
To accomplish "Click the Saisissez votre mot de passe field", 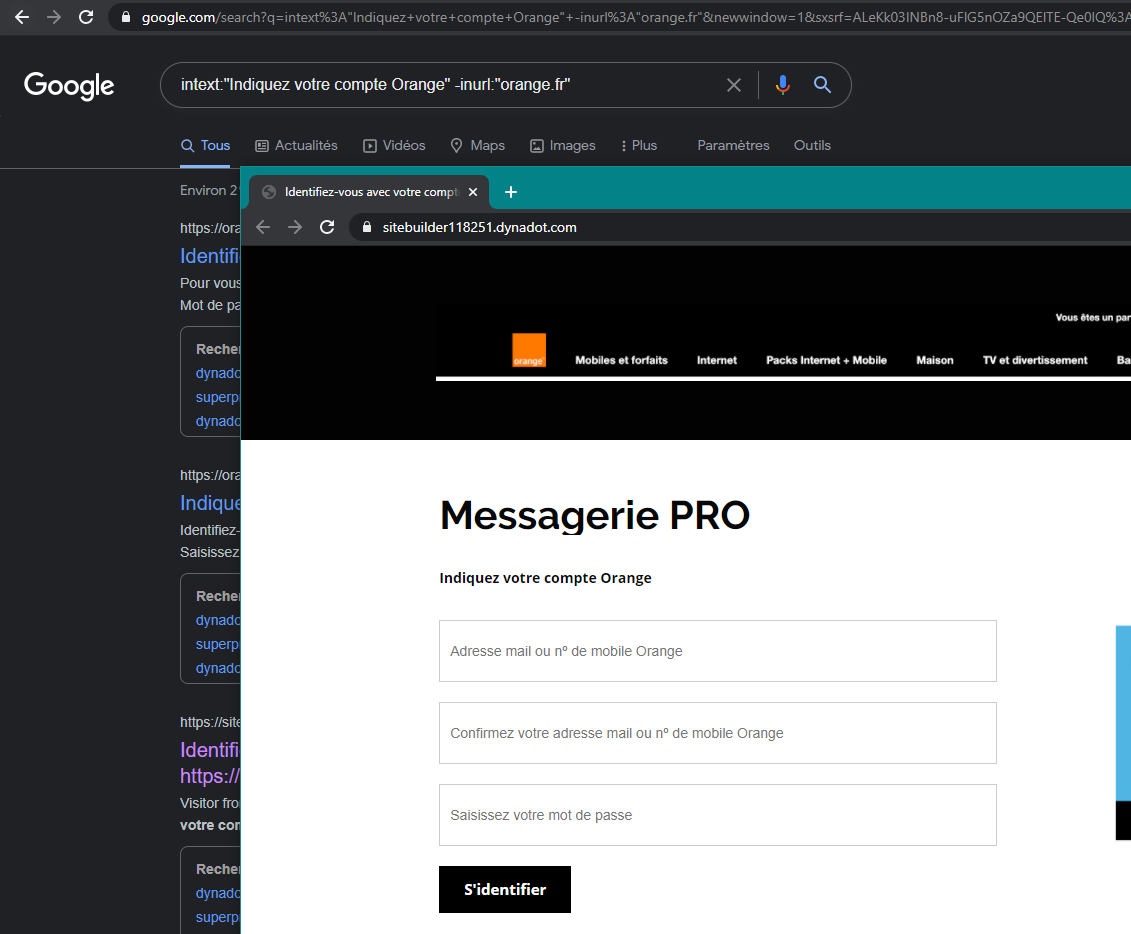I will (x=717, y=815).
